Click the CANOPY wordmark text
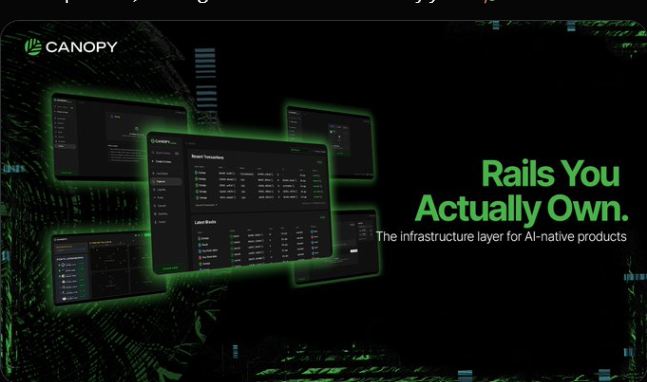Screen dimensions: 647x382 (x=81, y=47)
